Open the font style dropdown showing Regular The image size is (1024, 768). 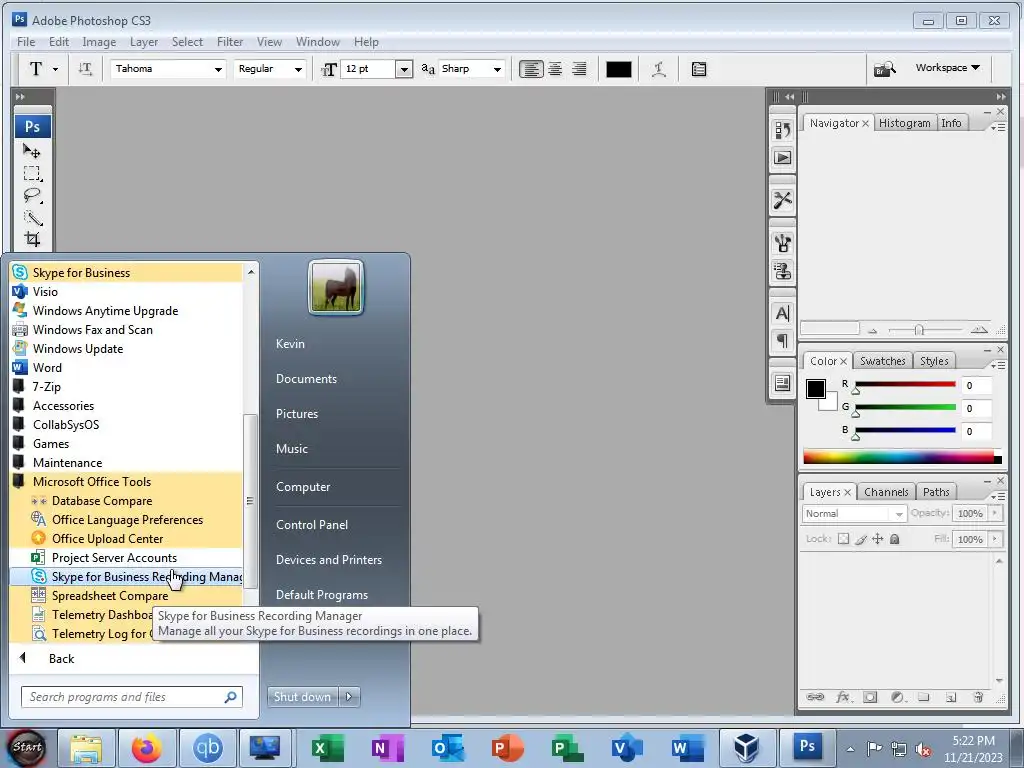270,69
